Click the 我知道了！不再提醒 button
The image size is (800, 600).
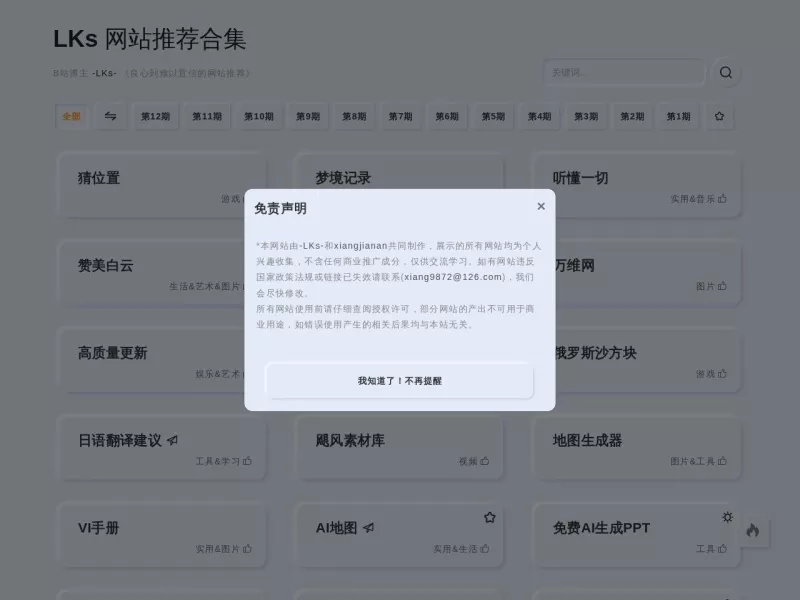tap(399, 381)
